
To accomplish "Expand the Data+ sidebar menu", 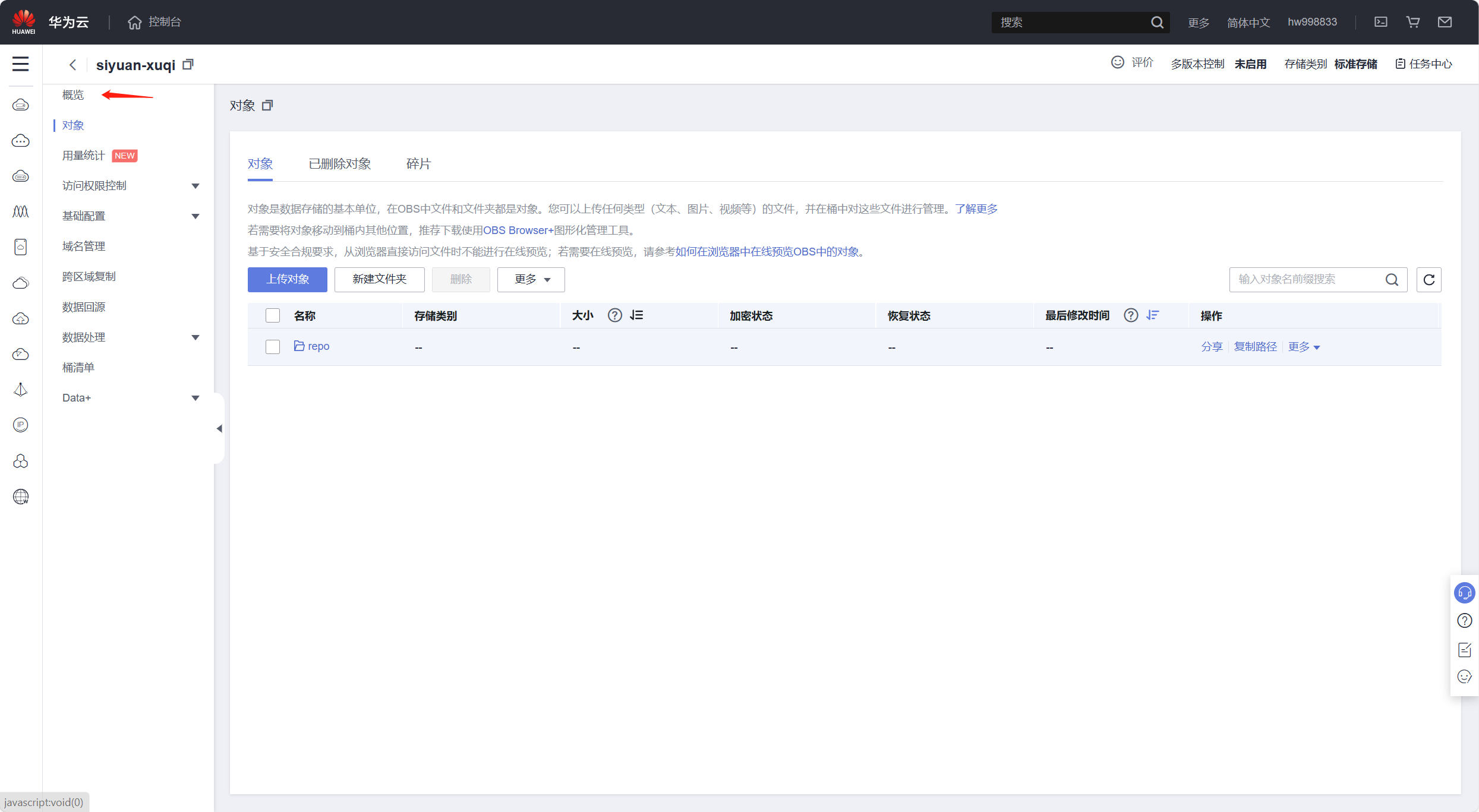I will (x=131, y=398).
